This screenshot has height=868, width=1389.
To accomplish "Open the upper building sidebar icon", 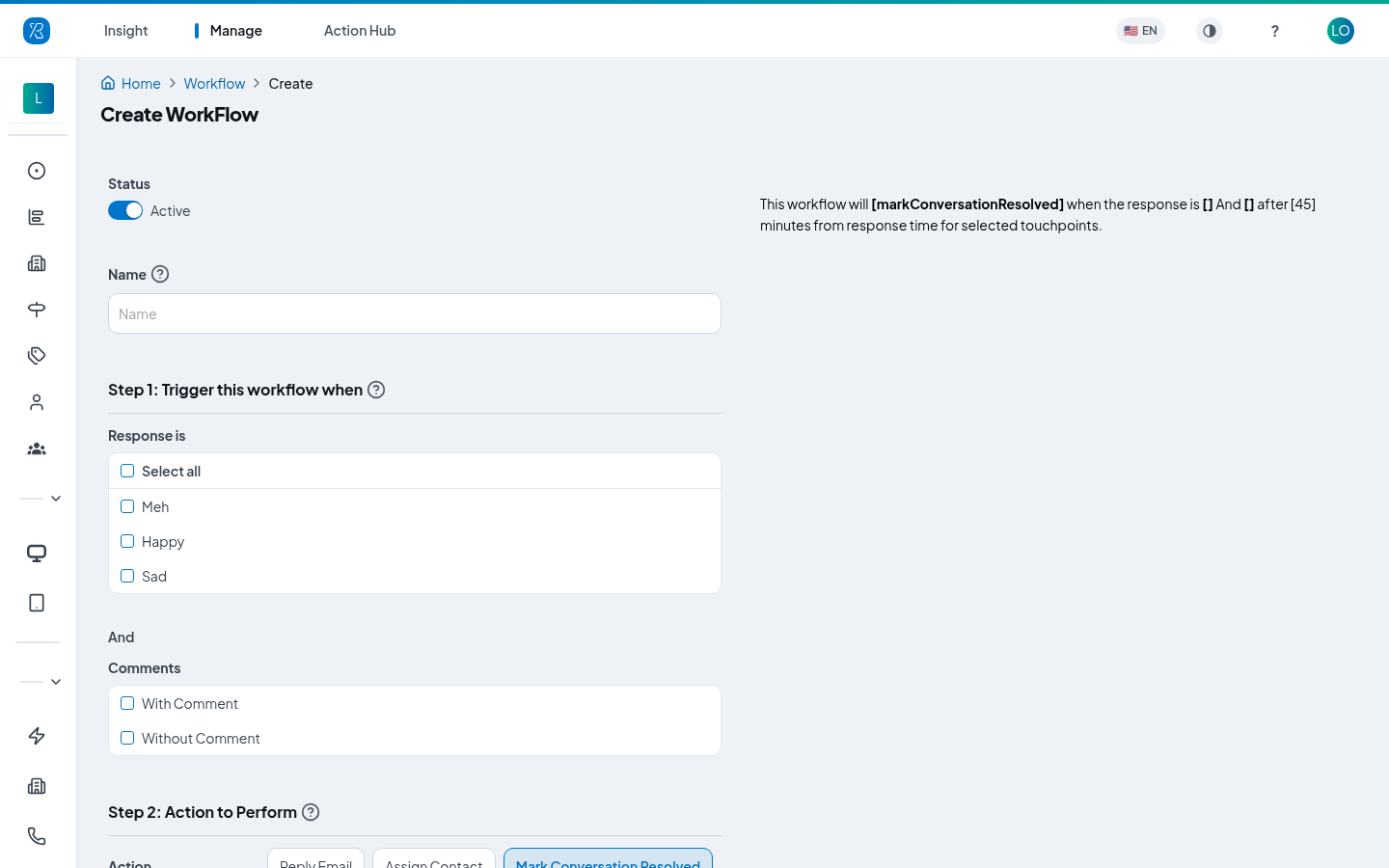I will point(37,263).
